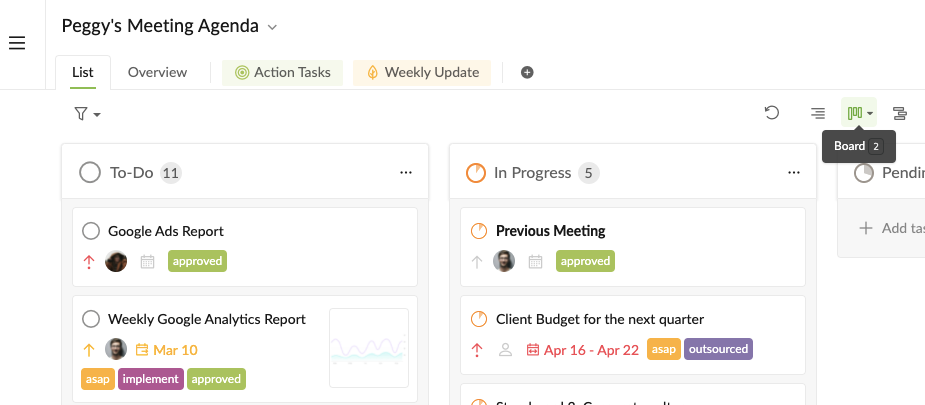
Task: Open the filter dropdown
Action: point(87,114)
